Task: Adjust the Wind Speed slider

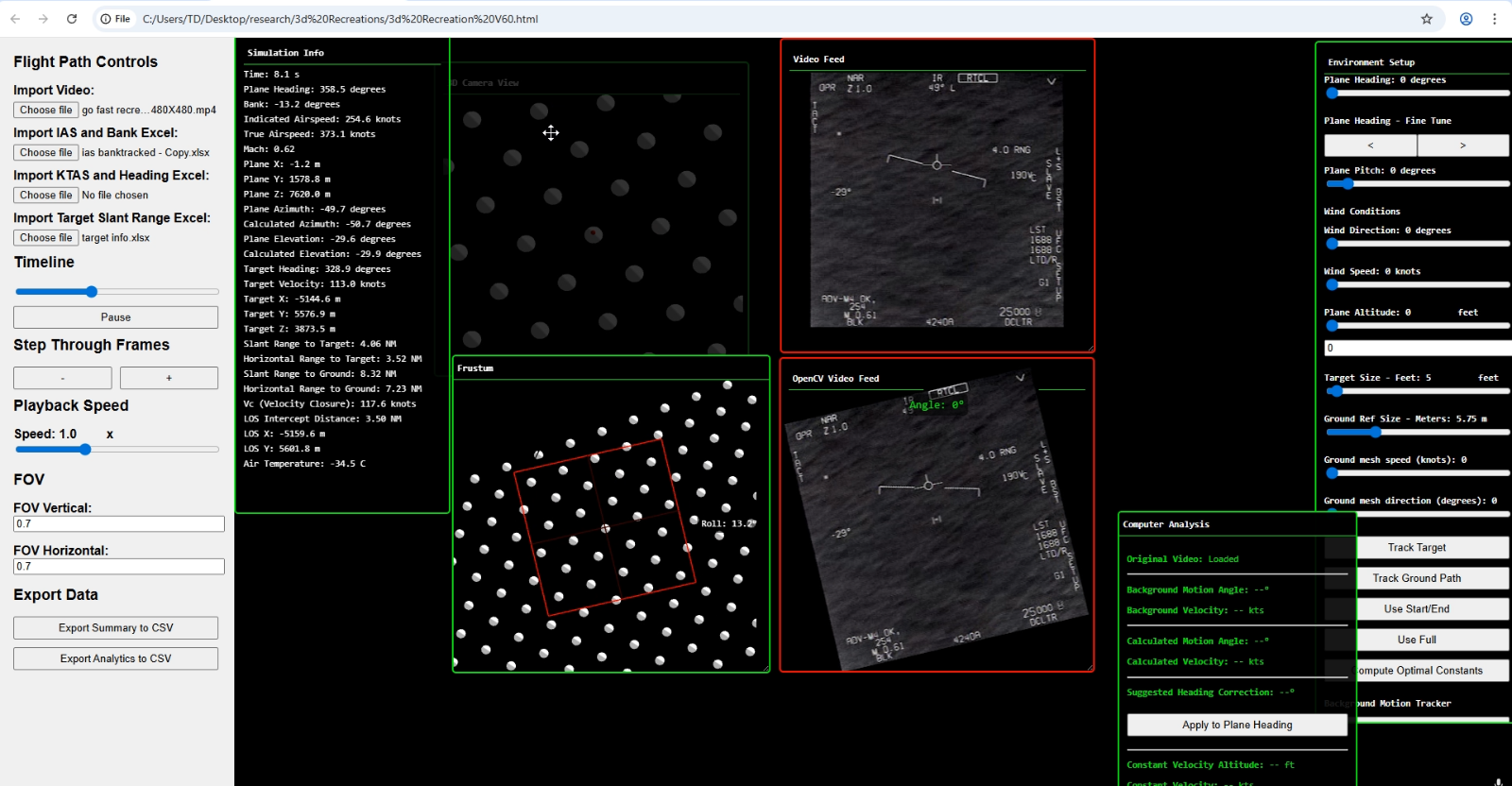Action: tap(1417, 284)
